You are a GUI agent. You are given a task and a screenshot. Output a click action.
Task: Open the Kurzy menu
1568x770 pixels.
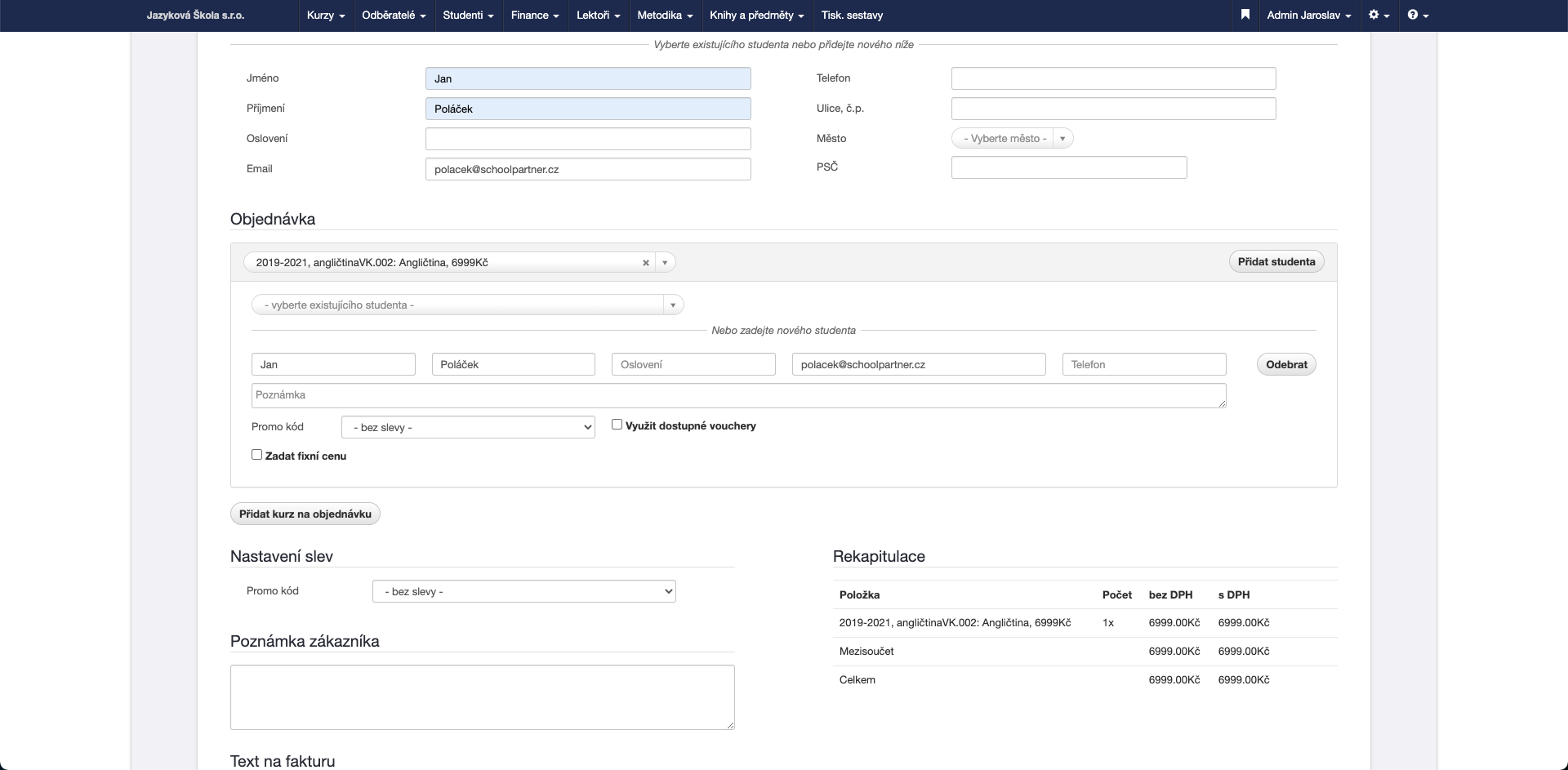326,15
